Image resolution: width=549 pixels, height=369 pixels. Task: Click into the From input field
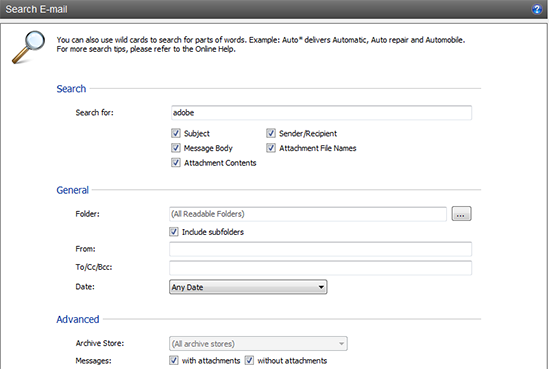click(x=320, y=249)
